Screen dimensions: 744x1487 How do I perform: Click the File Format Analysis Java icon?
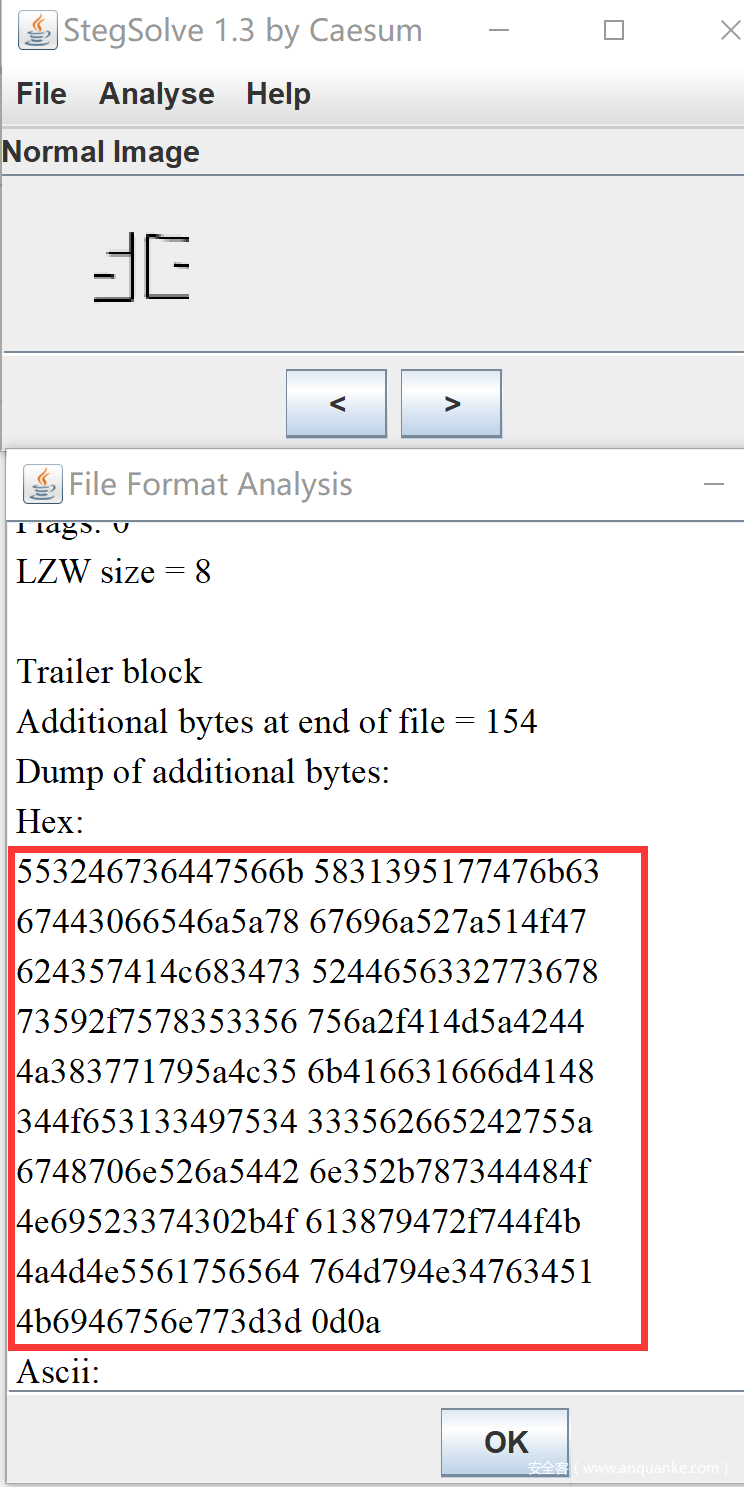42,484
